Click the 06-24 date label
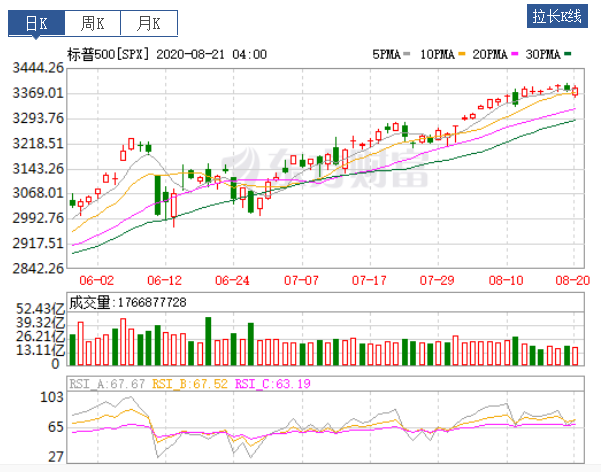601x472 pixels. (x=232, y=281)
